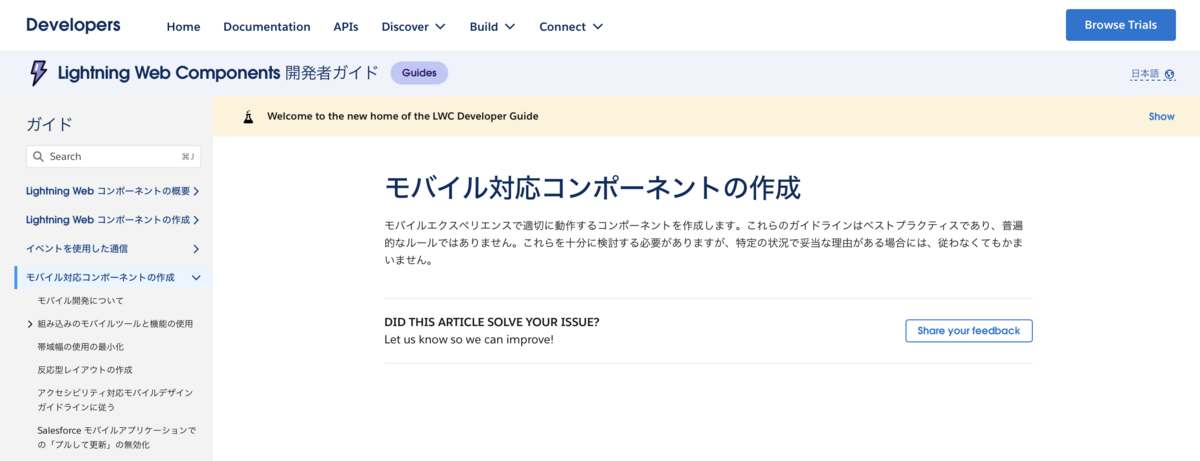Open the 日本語 language selector
The width and height of the screenshot is (1200, 461).
pos(1152,74)
